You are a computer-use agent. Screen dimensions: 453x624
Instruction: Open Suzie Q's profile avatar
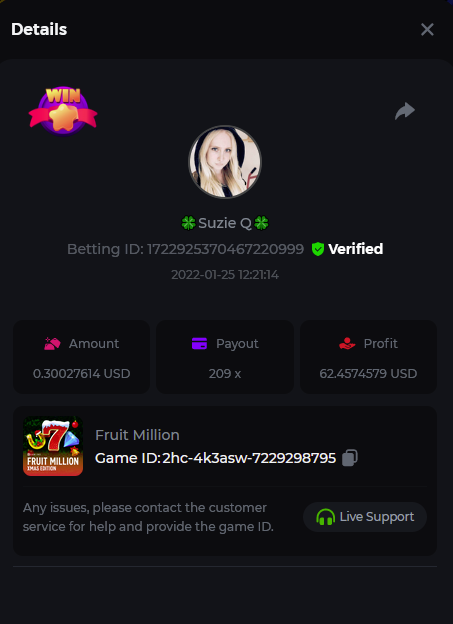(225, 162)
